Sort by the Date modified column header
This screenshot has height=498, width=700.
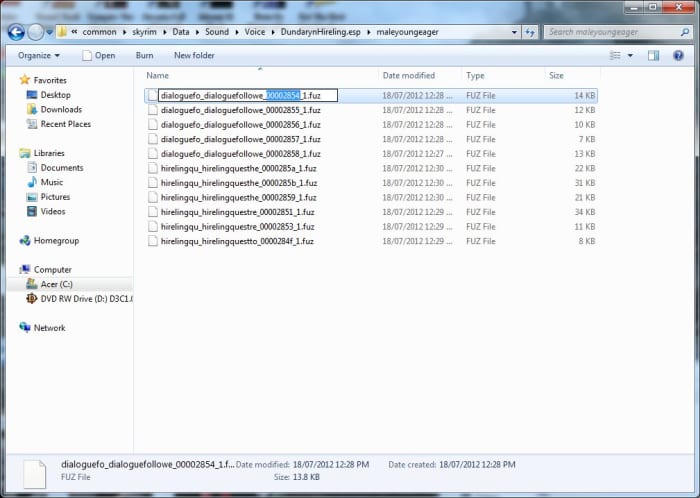click(409, 76)
